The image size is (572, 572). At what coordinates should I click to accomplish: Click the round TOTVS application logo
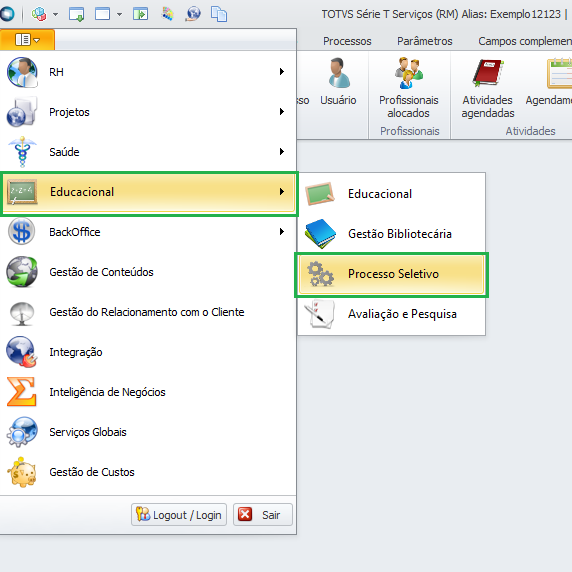pyautogui.click(x=7, y=14)
